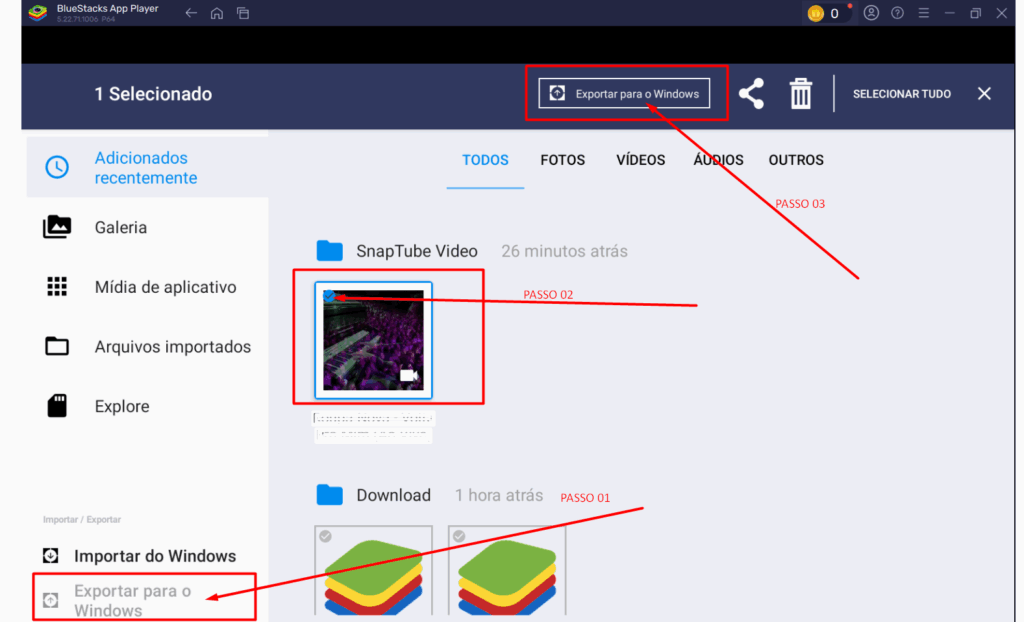Share the selected file
The image size is (1024, 622).
pyautogui.click(x=752, y=93)
